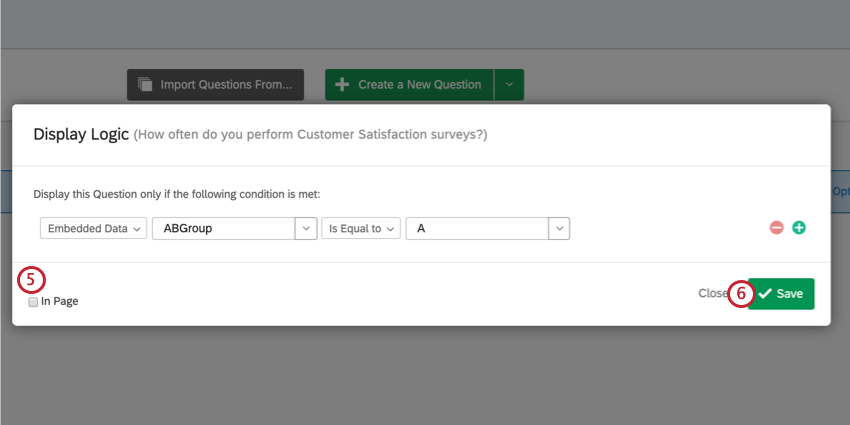
Task: Click the circled number 5 step marker
Action: click(x=31, y=280)
